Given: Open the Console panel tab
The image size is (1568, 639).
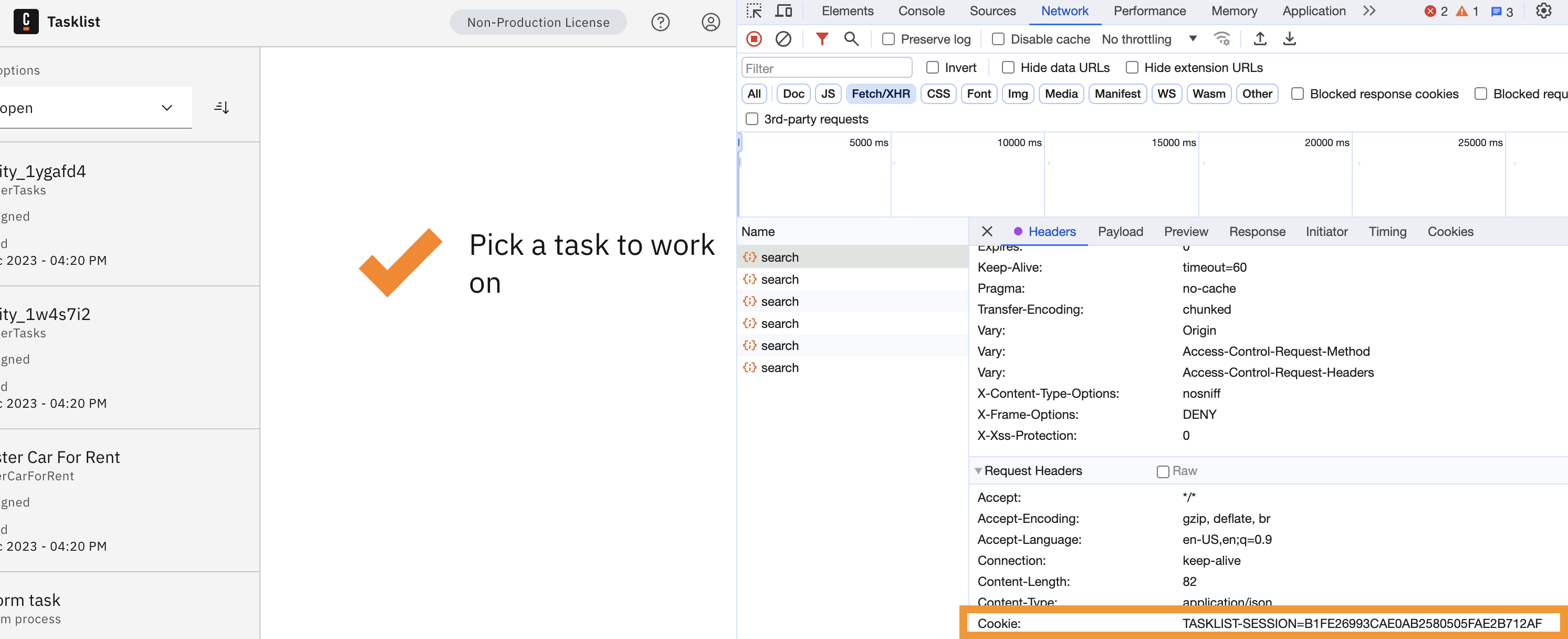Looking at the screenshot, I should click(921, 11).
